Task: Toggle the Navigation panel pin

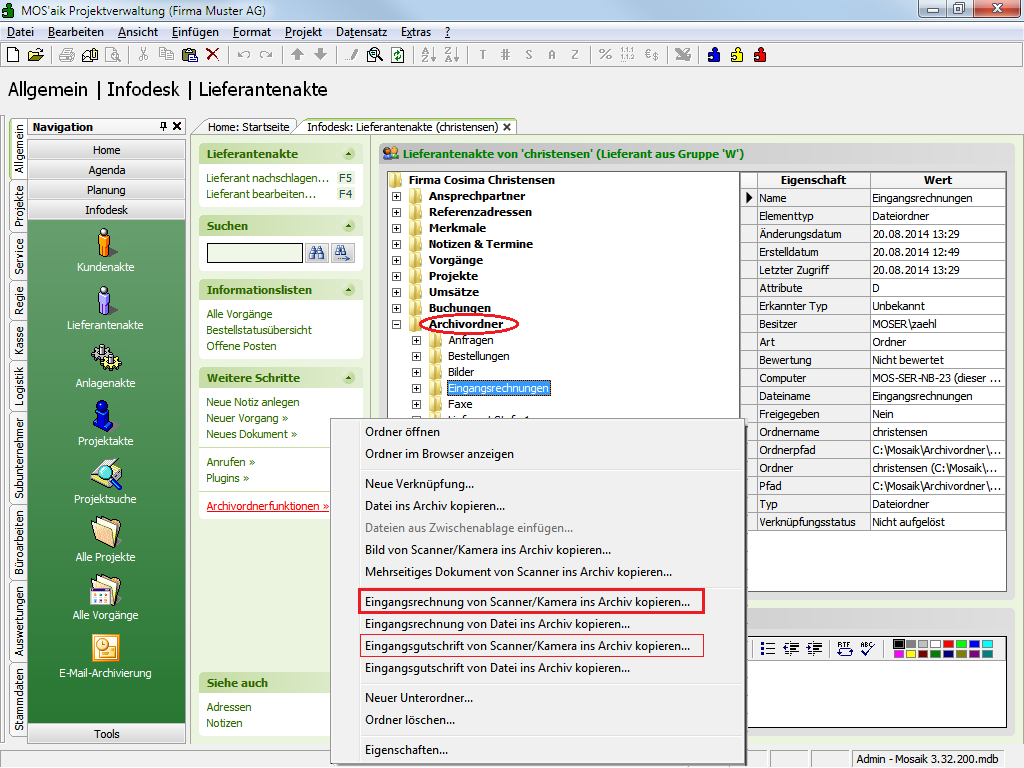Action: tap(163, 127)
